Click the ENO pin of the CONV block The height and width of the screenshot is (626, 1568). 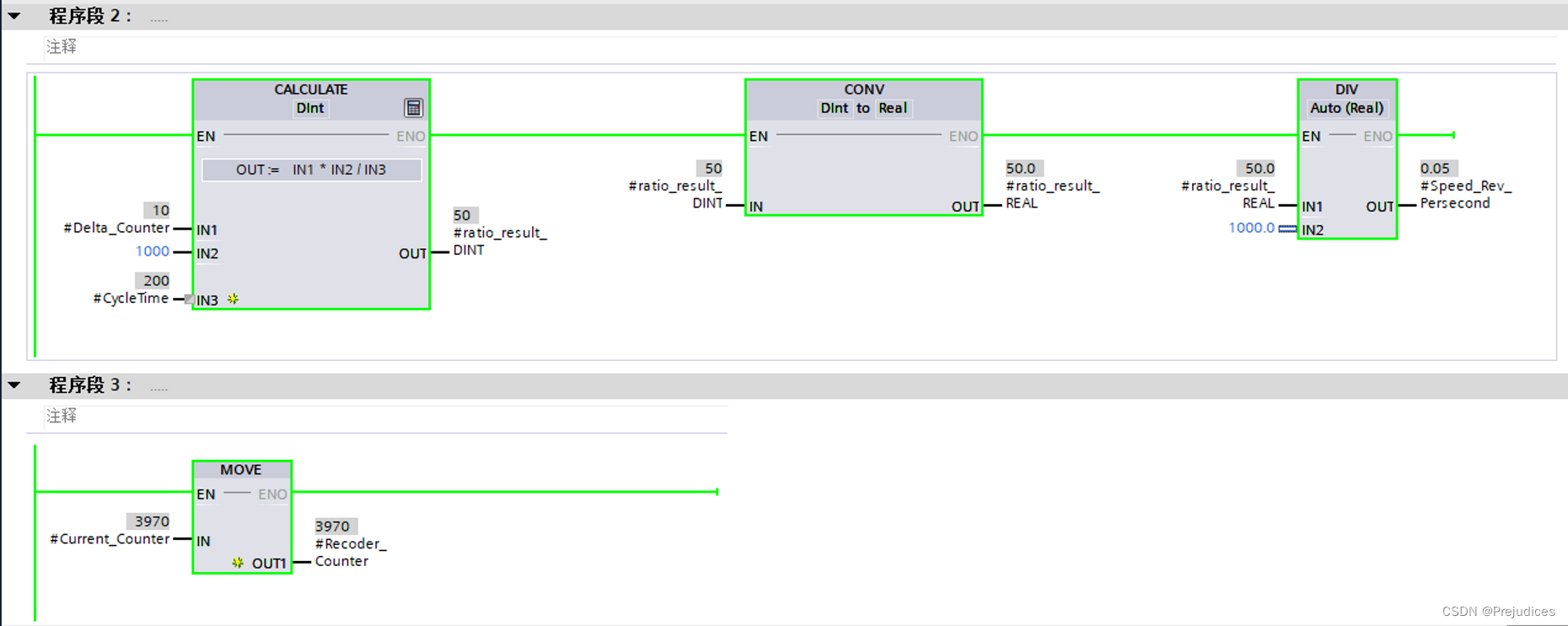[x=964, y=136]
